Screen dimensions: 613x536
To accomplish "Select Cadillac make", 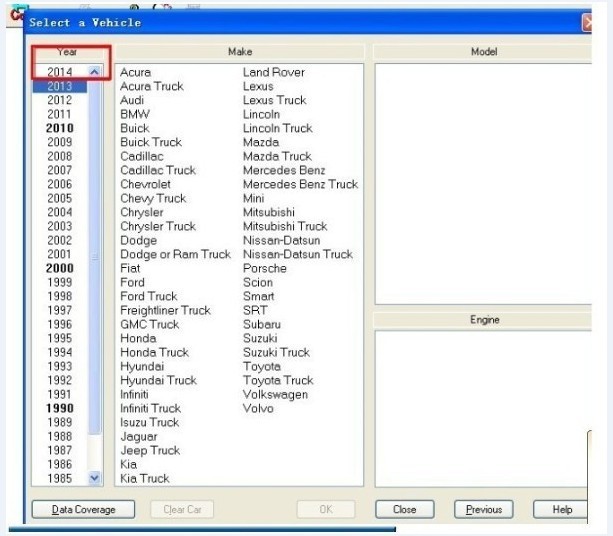I will [x=142, y=156].
